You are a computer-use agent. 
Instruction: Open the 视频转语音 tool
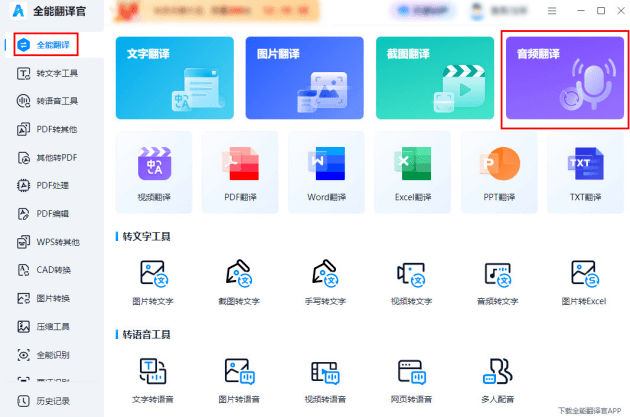pos(325,381)
